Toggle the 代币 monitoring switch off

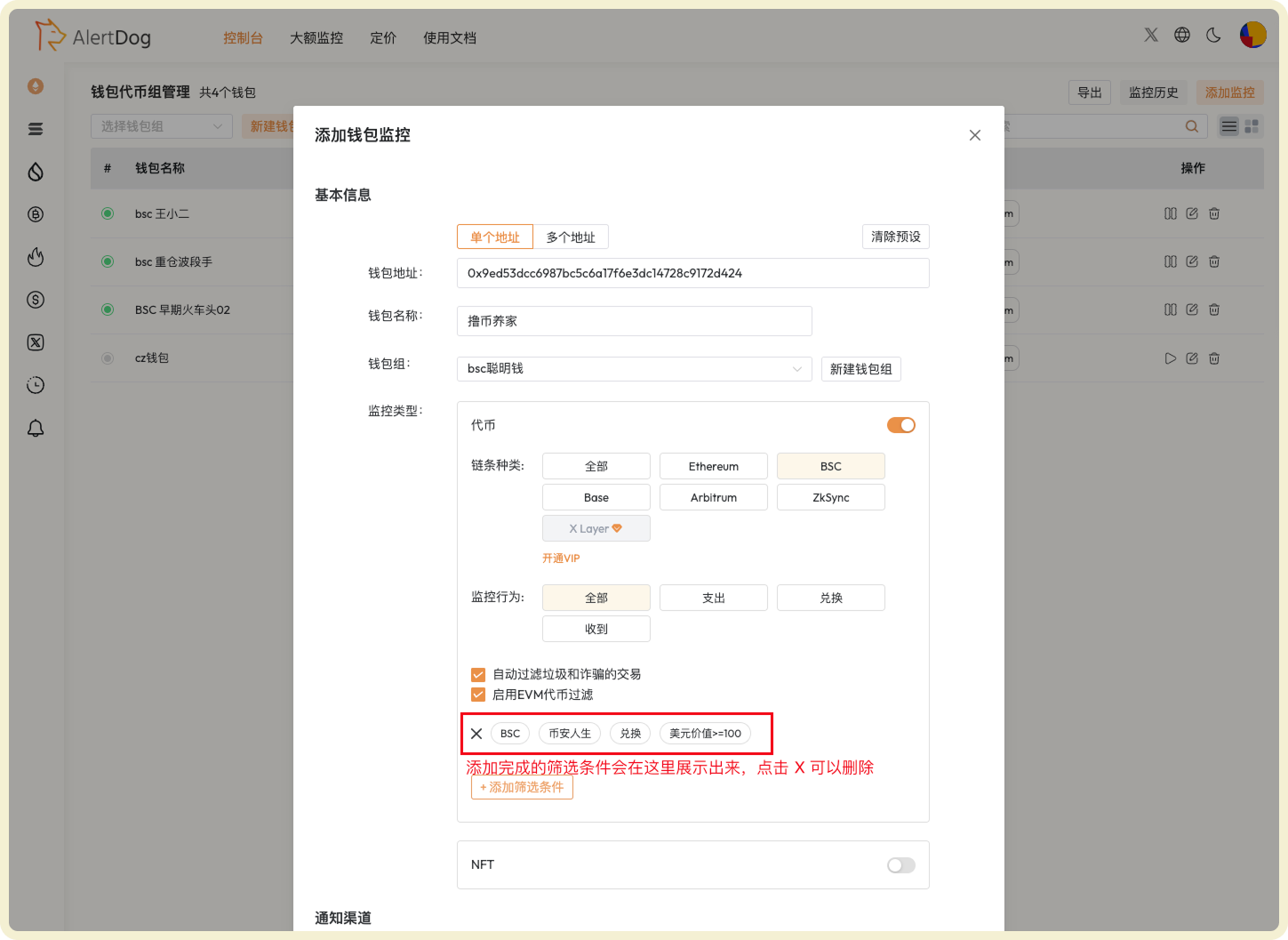point(900,425)
